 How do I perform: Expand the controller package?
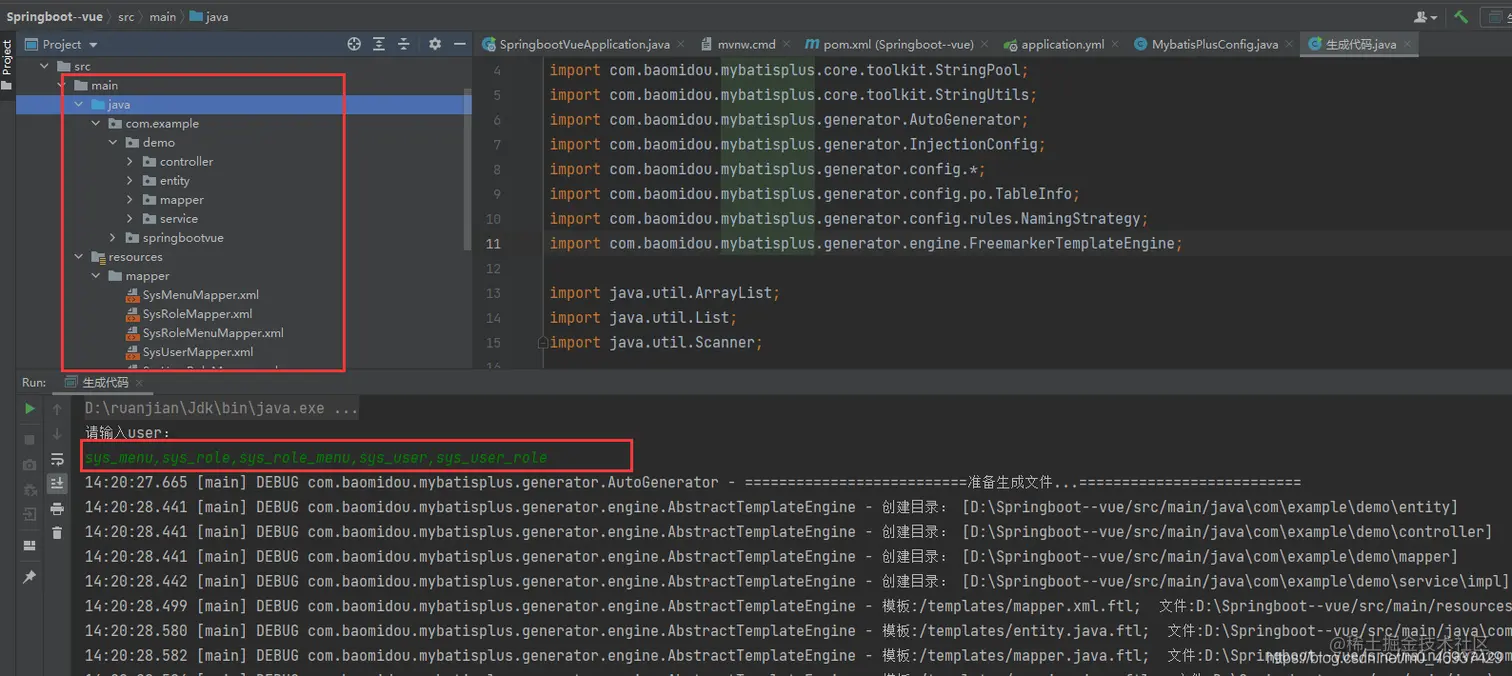(x=130, y=161)
